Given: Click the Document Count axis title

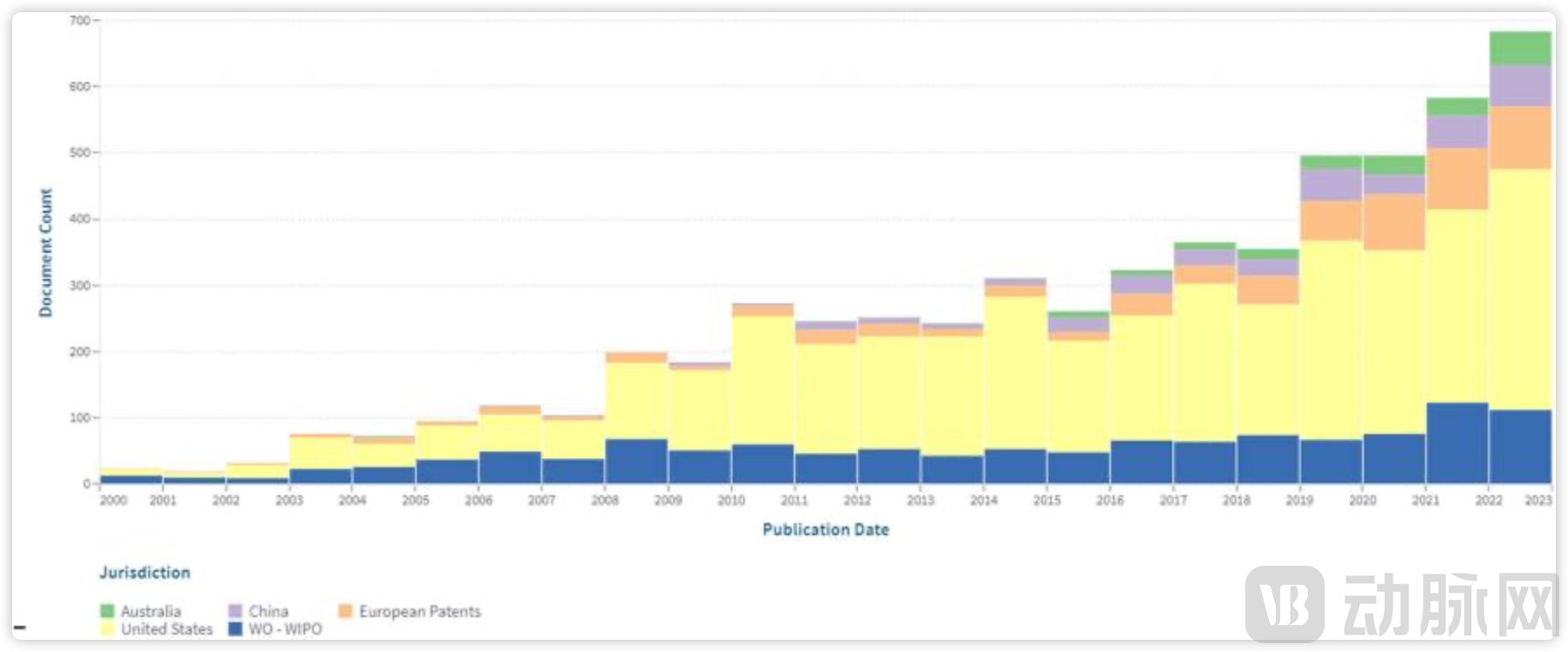Looking at the screenshot, I should [45, 253].
